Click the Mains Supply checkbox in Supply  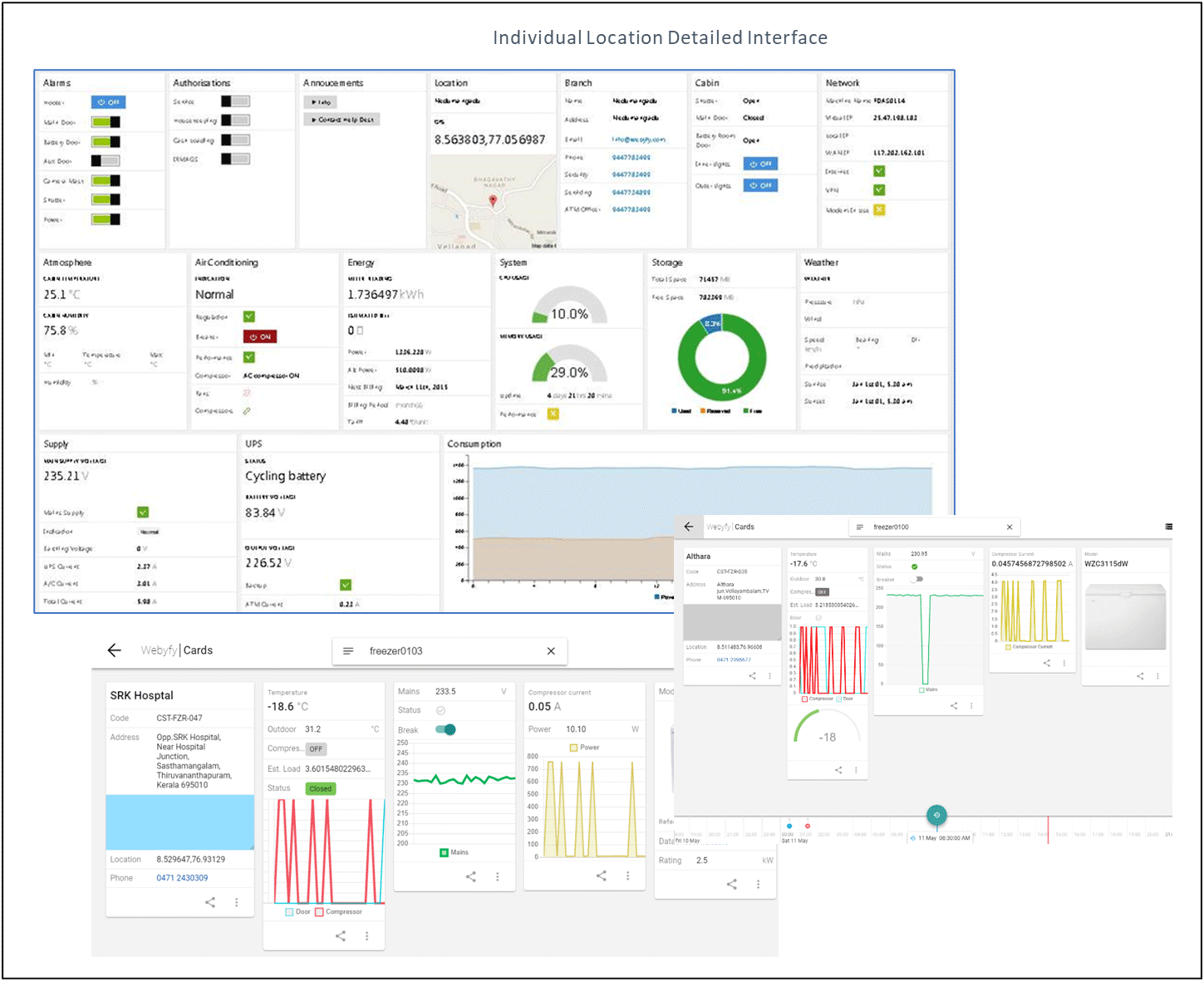[143, 513]
